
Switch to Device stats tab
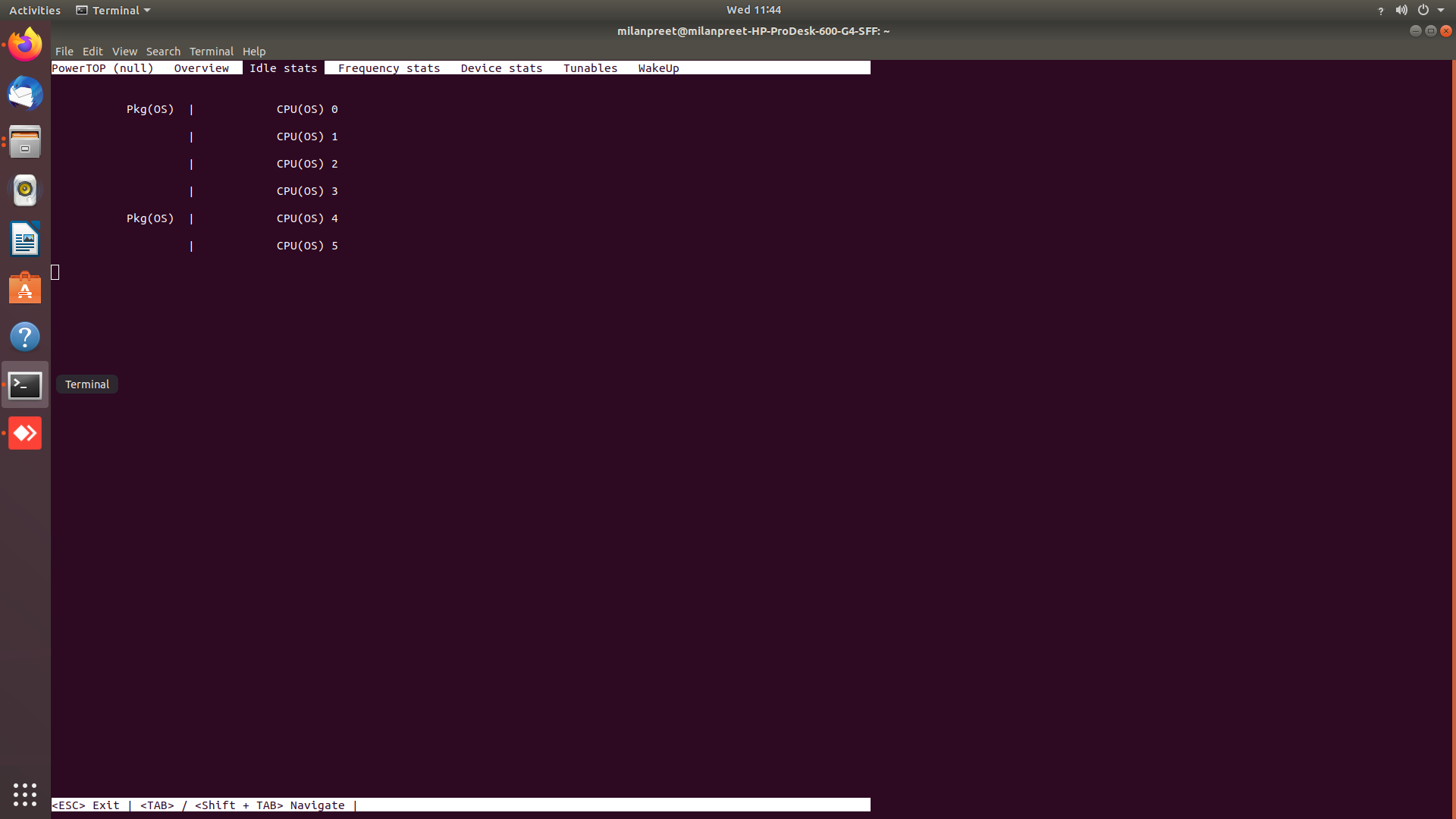[x=501, y=68]
